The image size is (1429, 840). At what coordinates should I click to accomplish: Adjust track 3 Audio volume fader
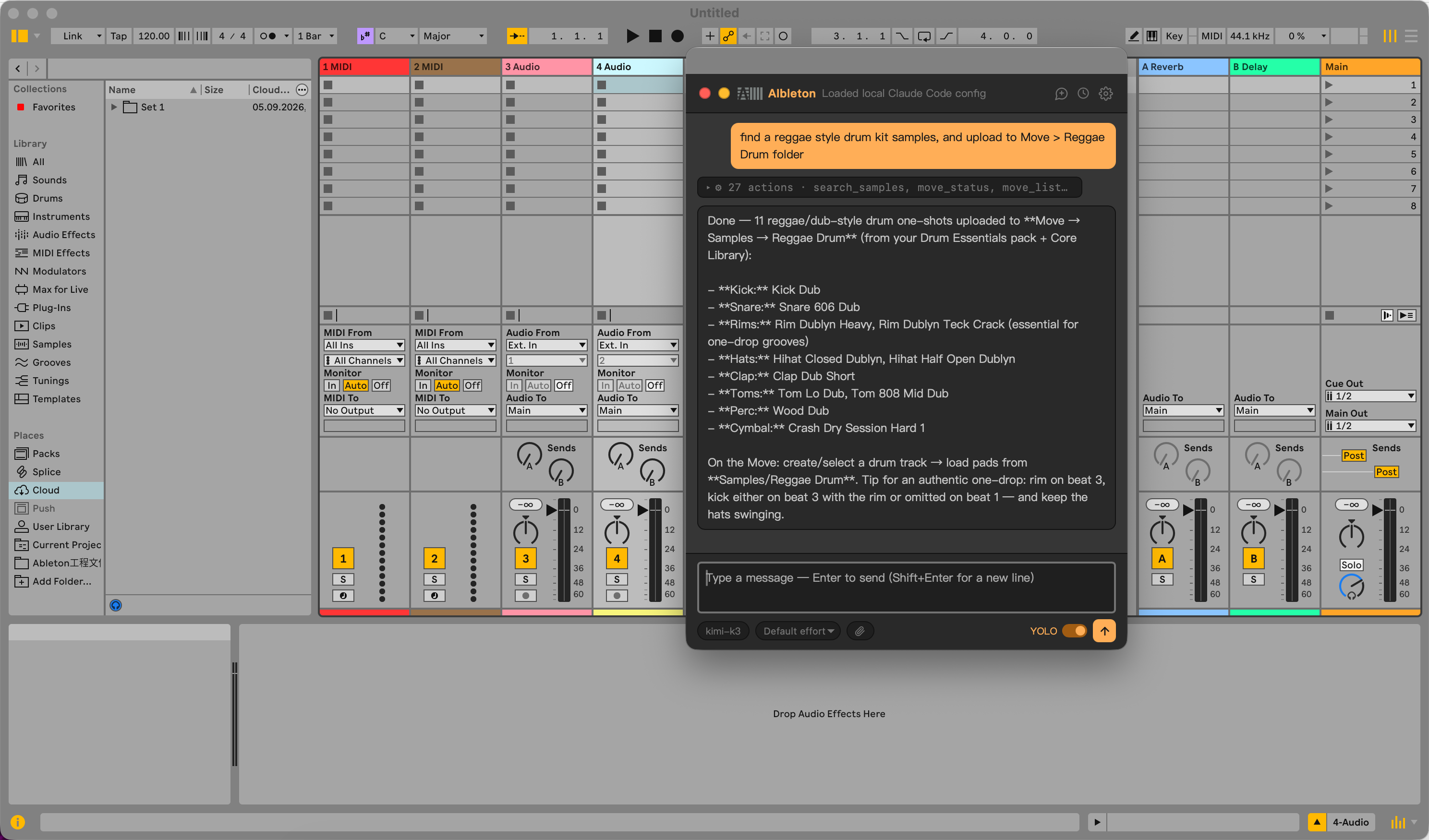[x=551, y=510]
